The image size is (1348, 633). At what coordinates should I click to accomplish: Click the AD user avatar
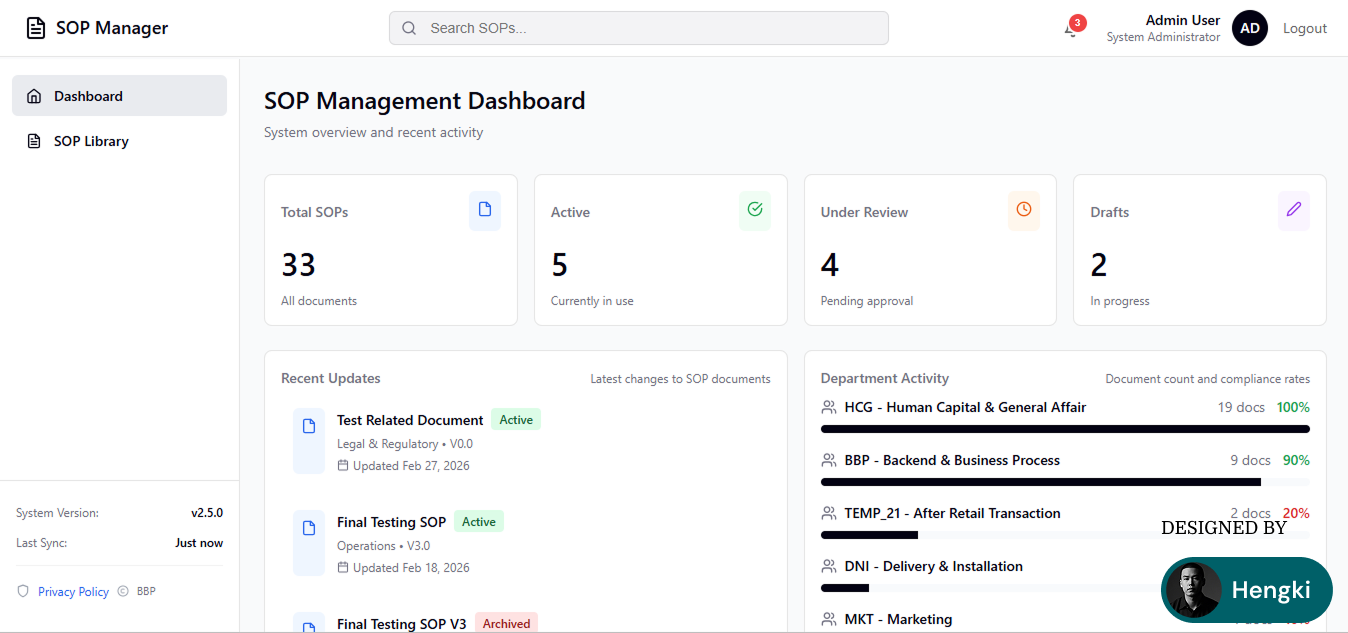click(1250, 29)
